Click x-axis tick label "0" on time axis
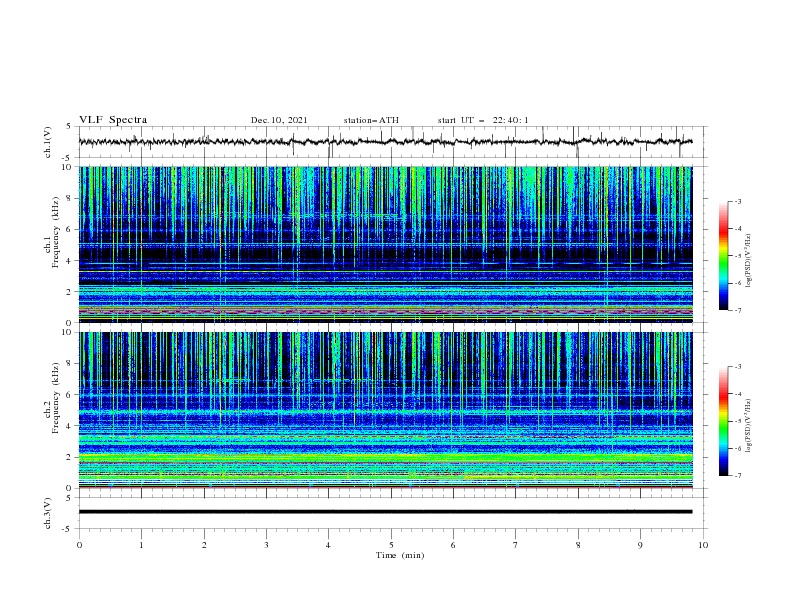This screenshot has height=612, width=792. pyautogui.click(x=79, y=545)
